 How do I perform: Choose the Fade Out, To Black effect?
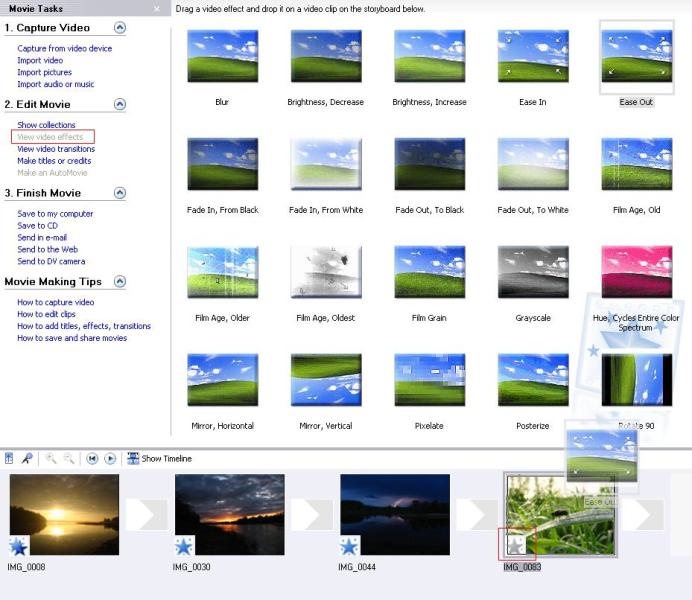(x=429, y=164)
